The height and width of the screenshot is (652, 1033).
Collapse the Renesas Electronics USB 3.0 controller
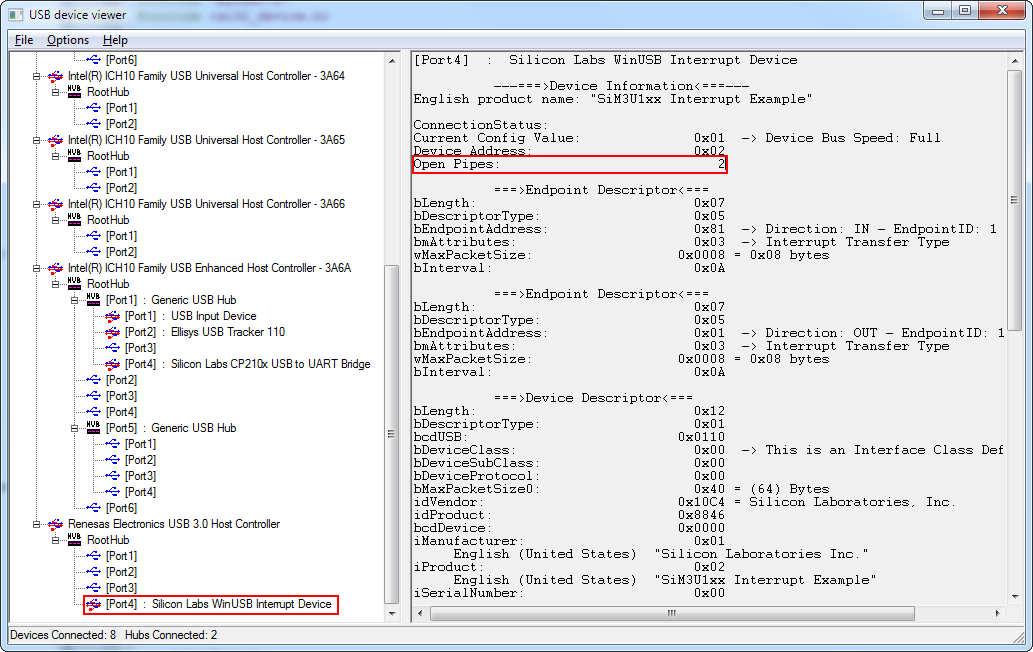pos(37,524)
